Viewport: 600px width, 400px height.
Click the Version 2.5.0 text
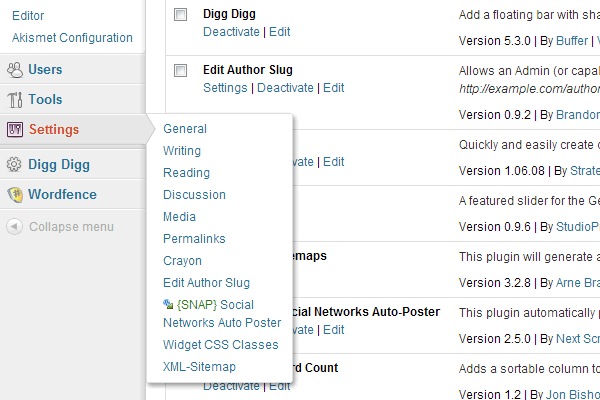494,339
